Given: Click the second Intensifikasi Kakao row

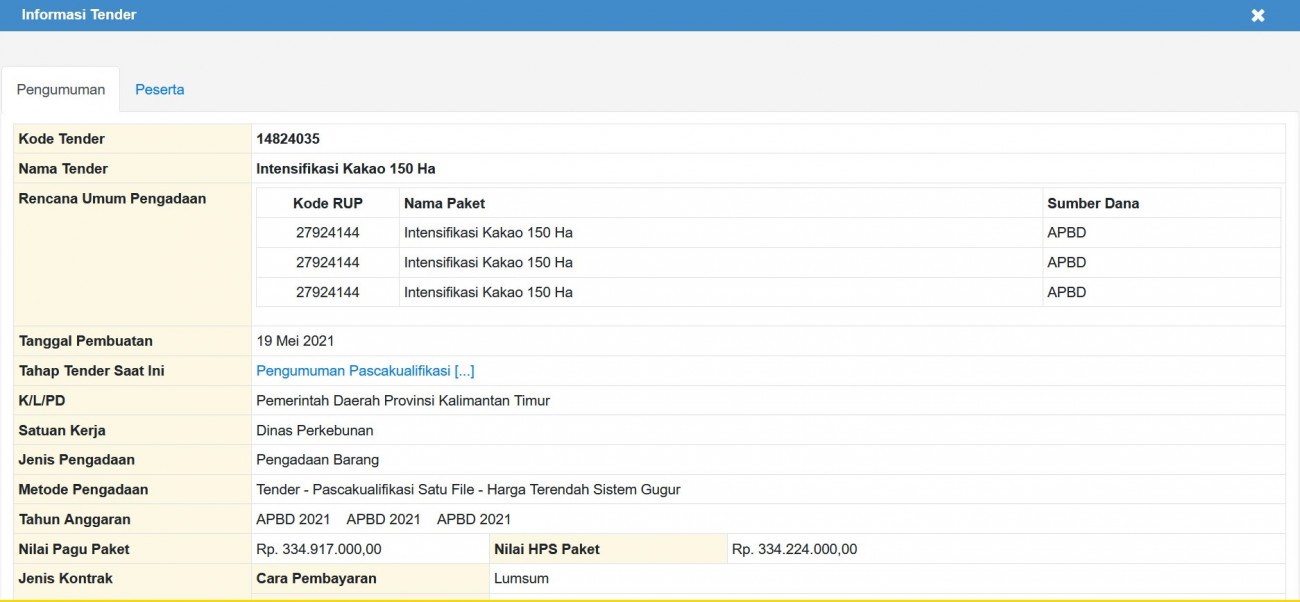Looking at the screenshot, I should point(486,262).
